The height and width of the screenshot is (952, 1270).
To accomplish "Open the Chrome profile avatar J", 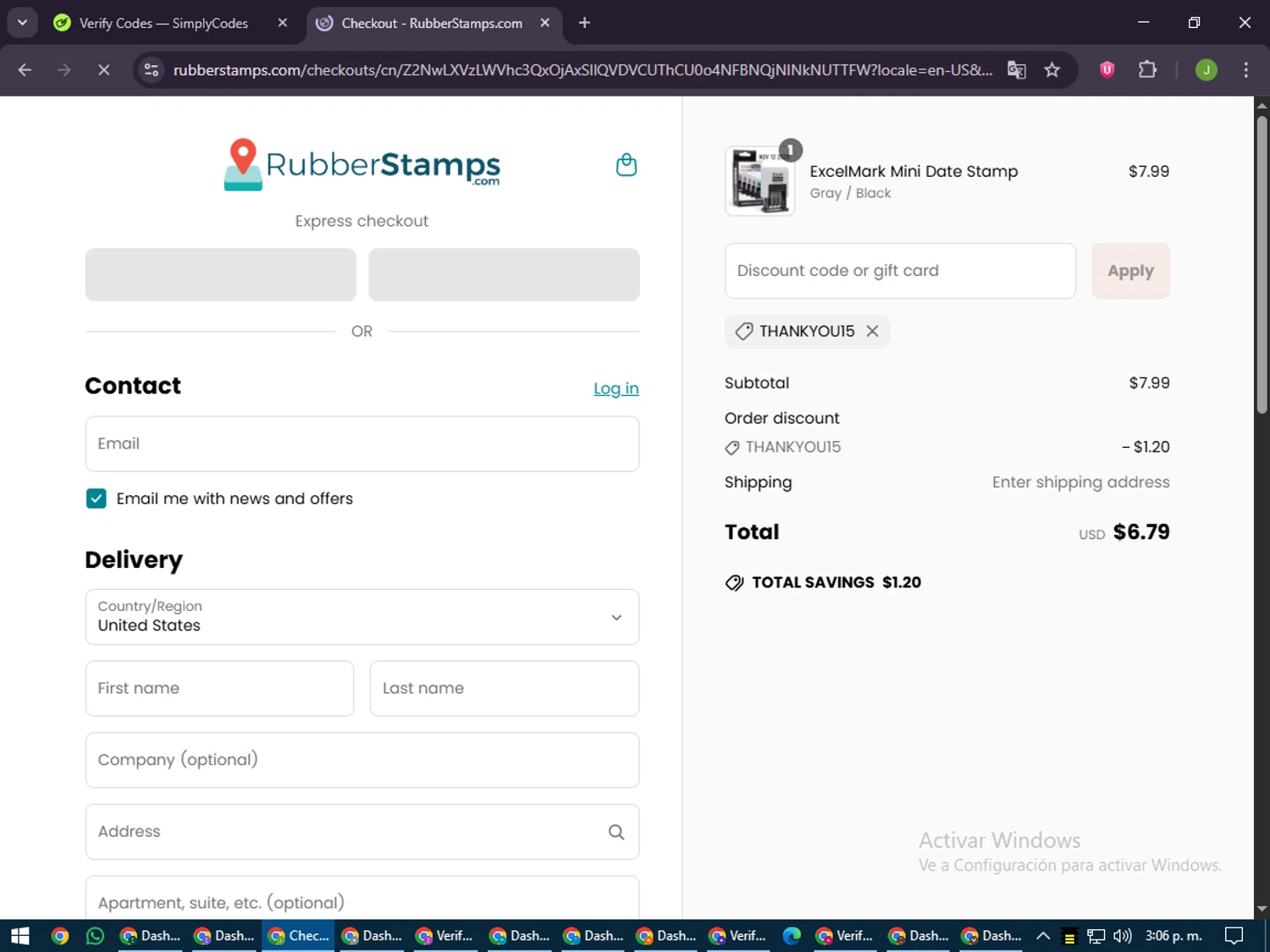I will click(x=1206, y=69).
